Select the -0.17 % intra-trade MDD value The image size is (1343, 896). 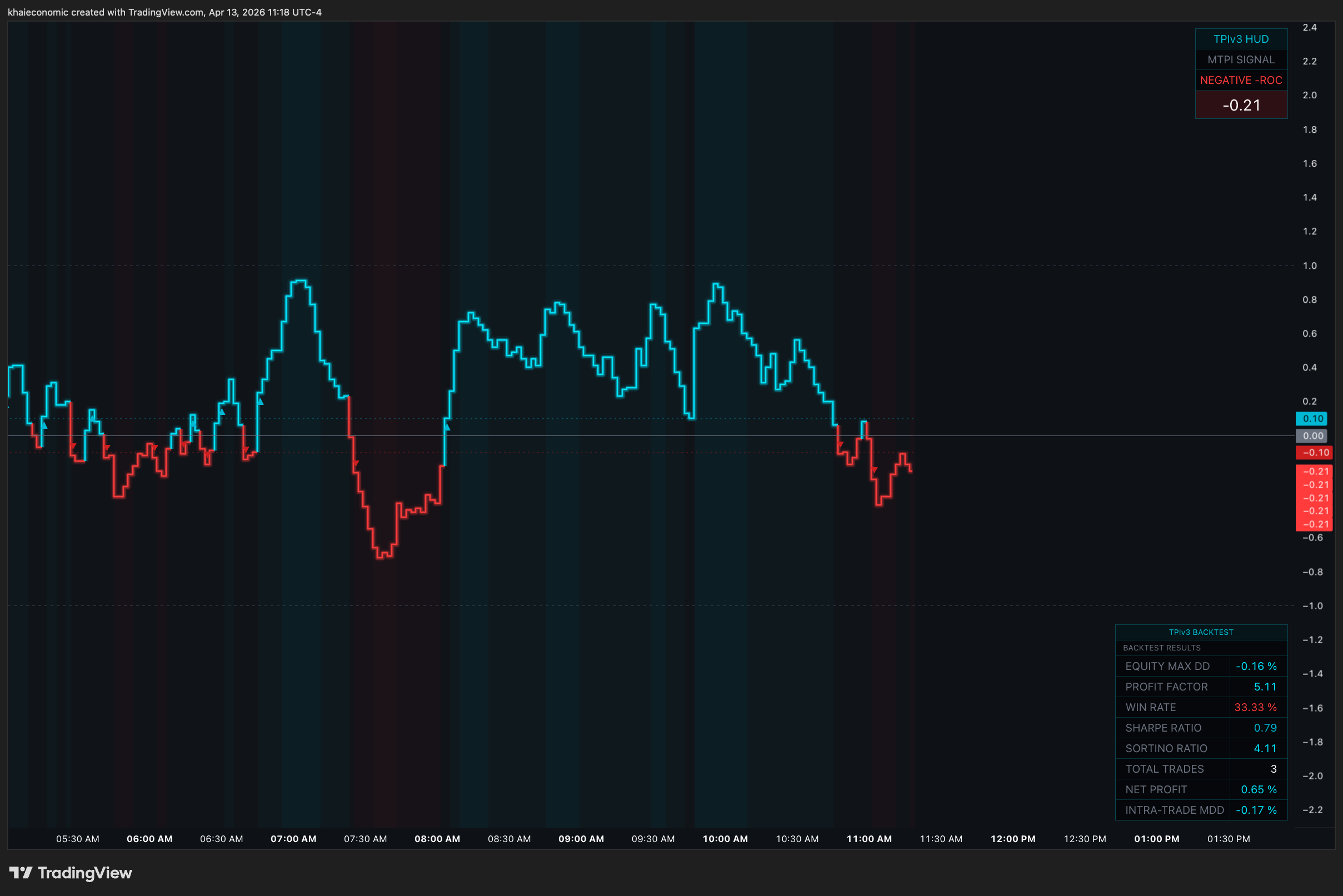click(x=1256, y=810)
